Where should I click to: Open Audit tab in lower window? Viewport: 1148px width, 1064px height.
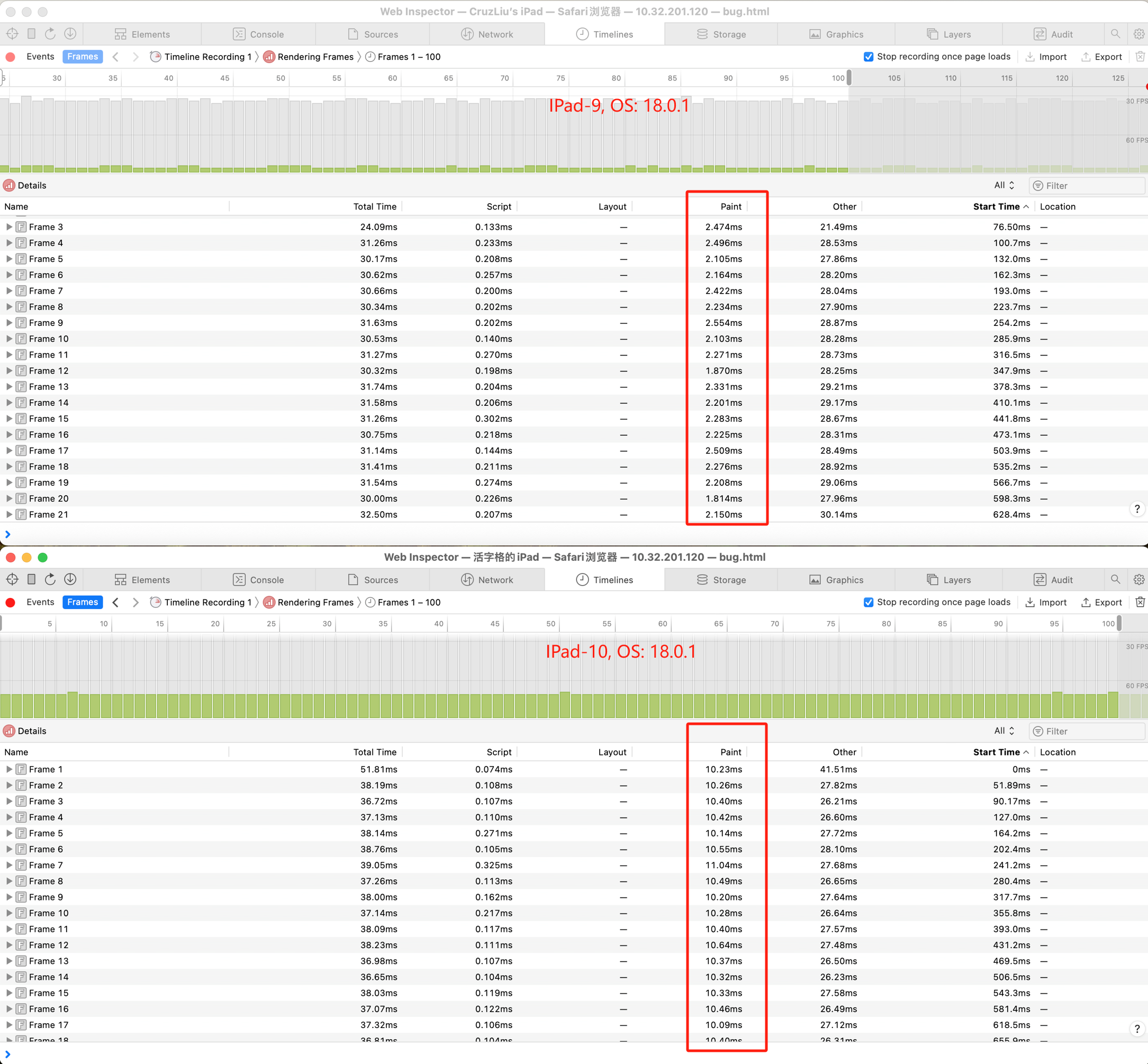tap(1053, 580)
